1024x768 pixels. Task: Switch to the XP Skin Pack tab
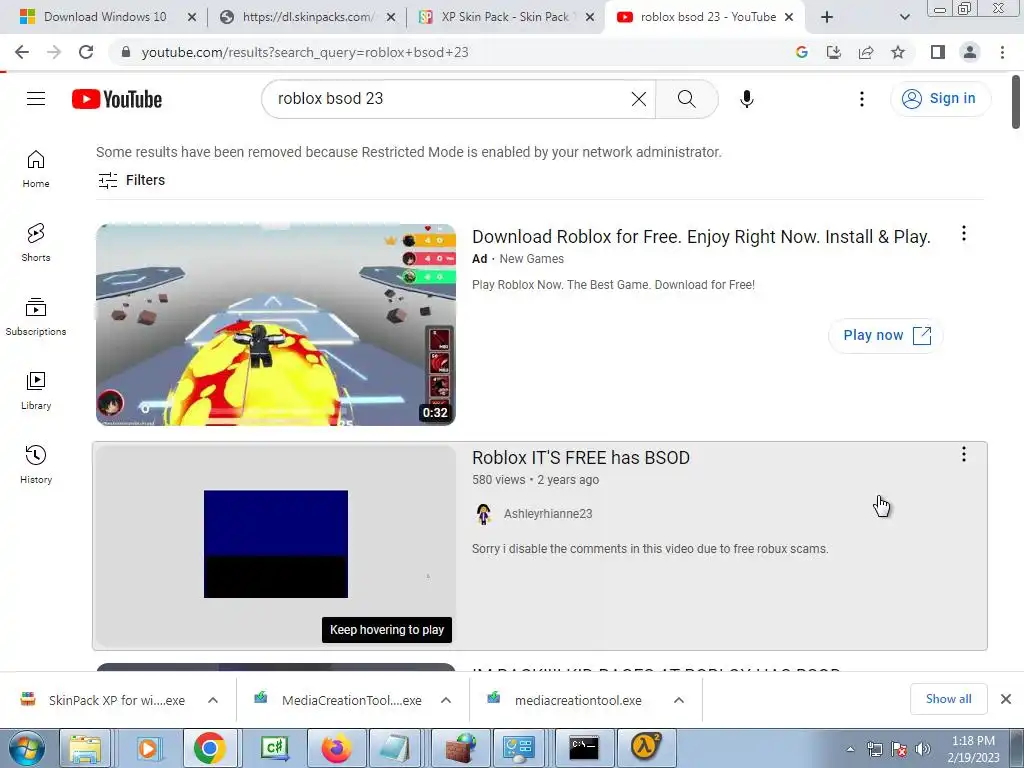(x=506, y=17)
